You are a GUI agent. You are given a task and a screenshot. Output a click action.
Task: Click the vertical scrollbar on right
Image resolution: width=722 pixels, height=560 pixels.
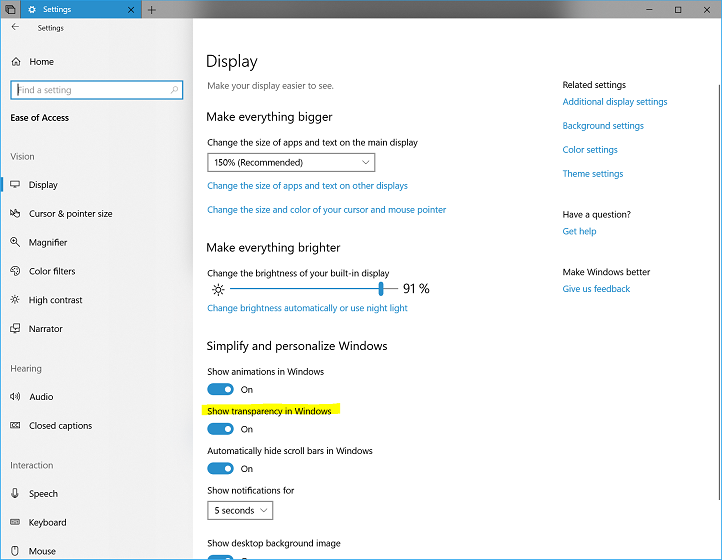click(719, 292)
